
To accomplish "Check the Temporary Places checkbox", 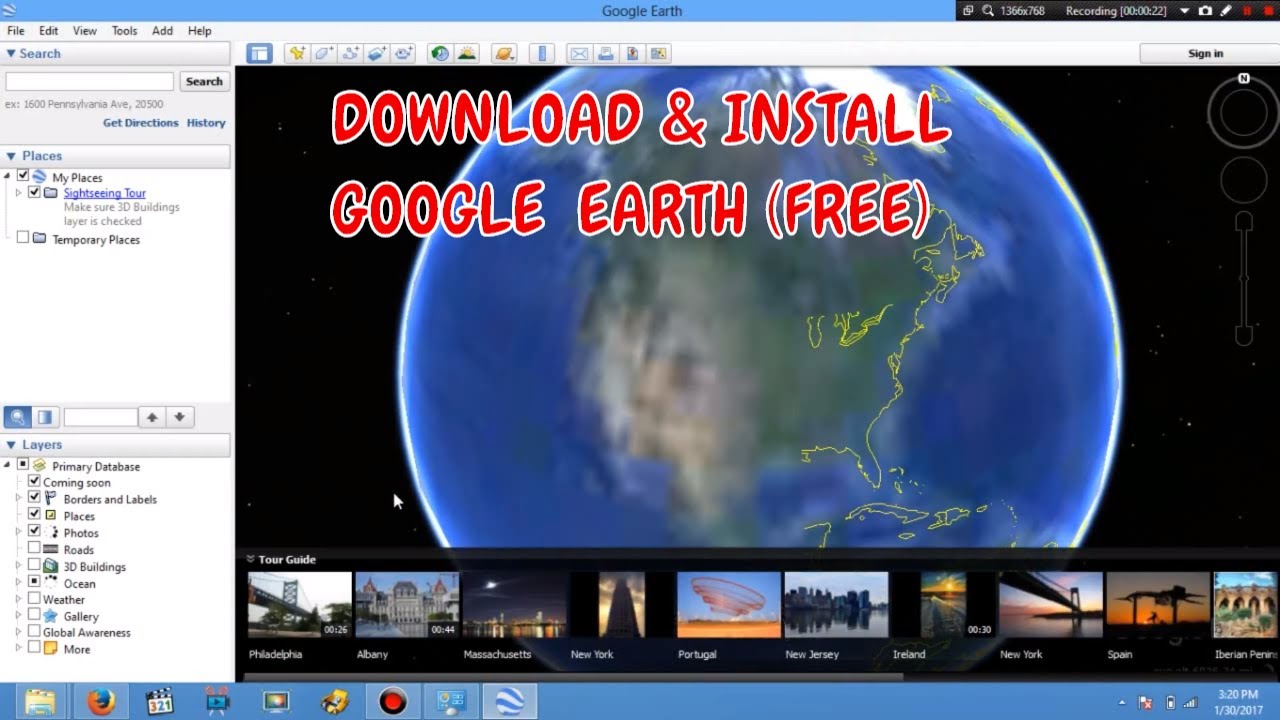I will 23,238.
